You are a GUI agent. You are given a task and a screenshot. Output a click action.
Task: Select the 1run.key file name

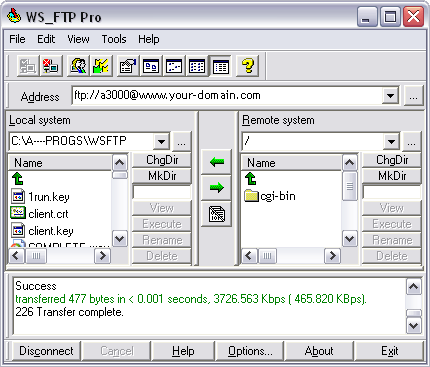pos(49,197)
